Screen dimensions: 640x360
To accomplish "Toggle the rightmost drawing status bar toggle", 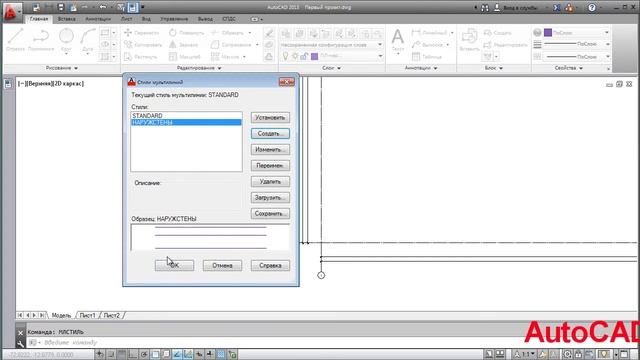I will 232,354.
